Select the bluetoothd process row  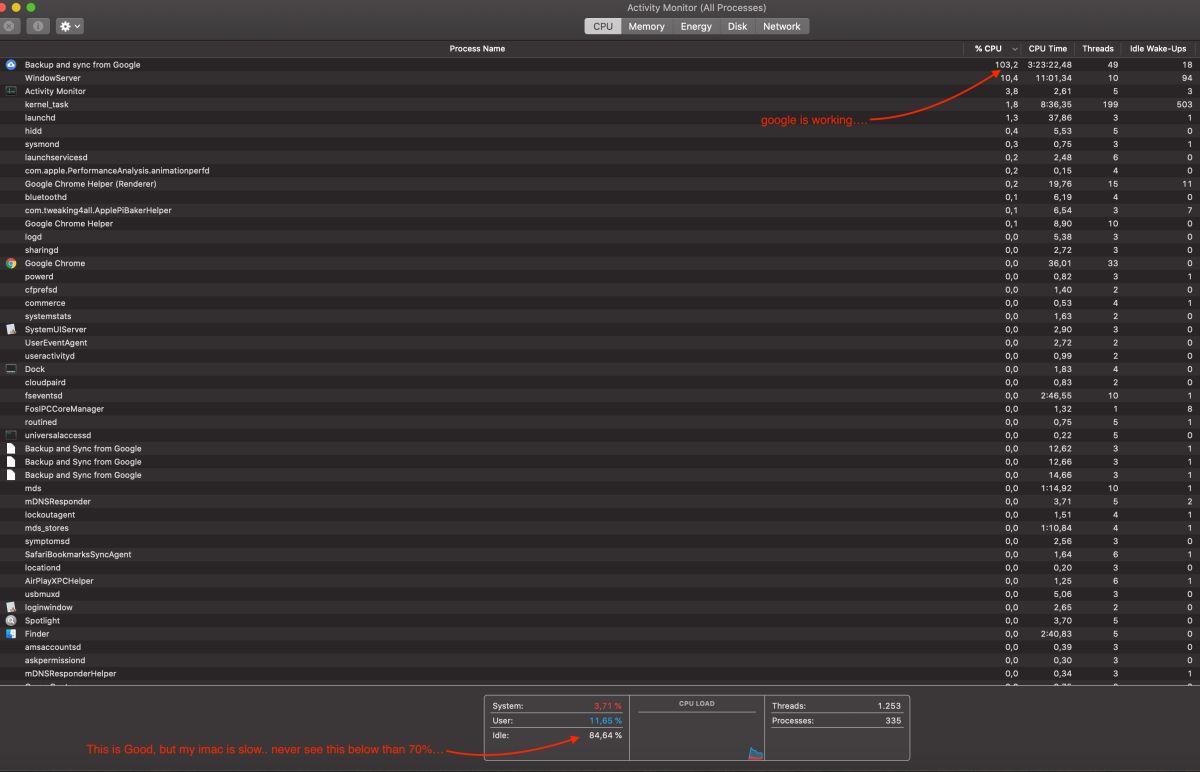click(600, 197)
